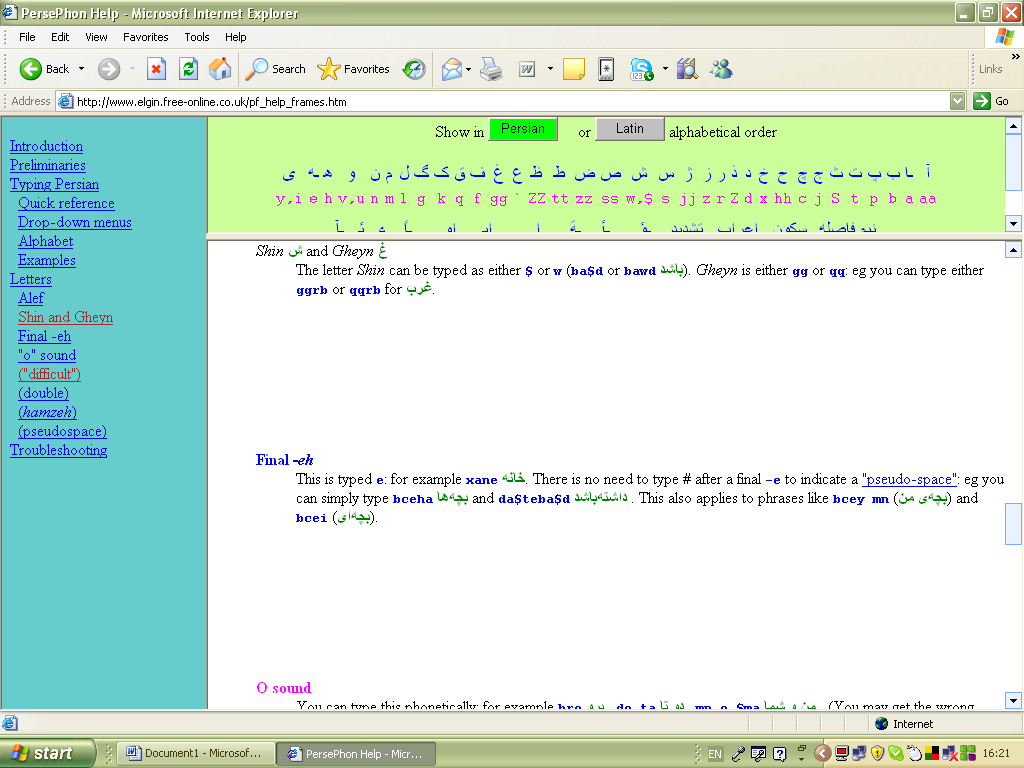The width and height of the screenshot is (1024, 768).
Task: Expand the address bar dropdown
Action: point(957,101)
